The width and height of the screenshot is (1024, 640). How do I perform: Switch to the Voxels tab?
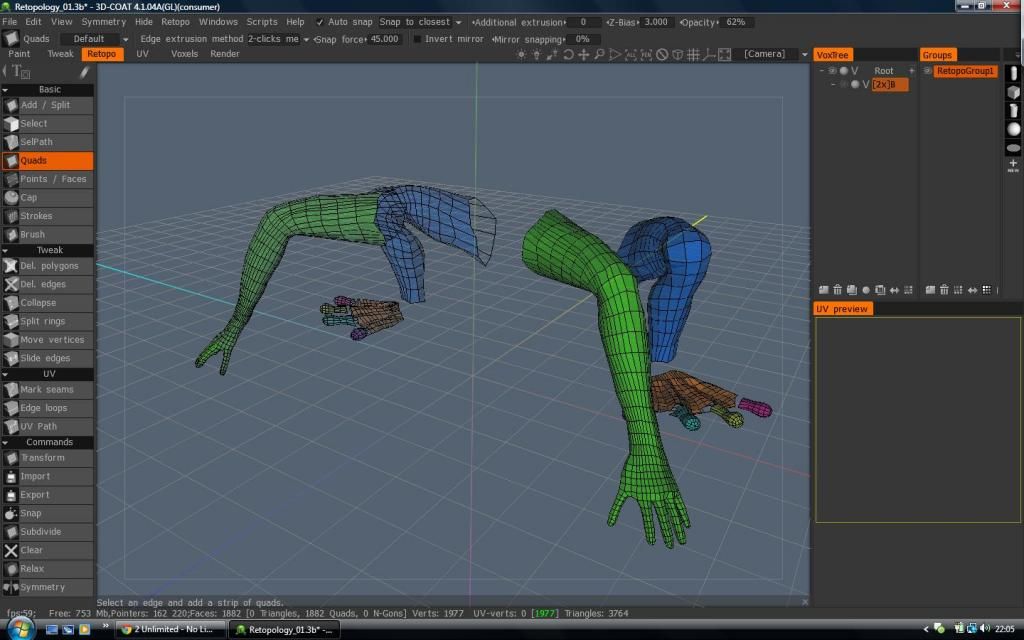coord(184,54)
